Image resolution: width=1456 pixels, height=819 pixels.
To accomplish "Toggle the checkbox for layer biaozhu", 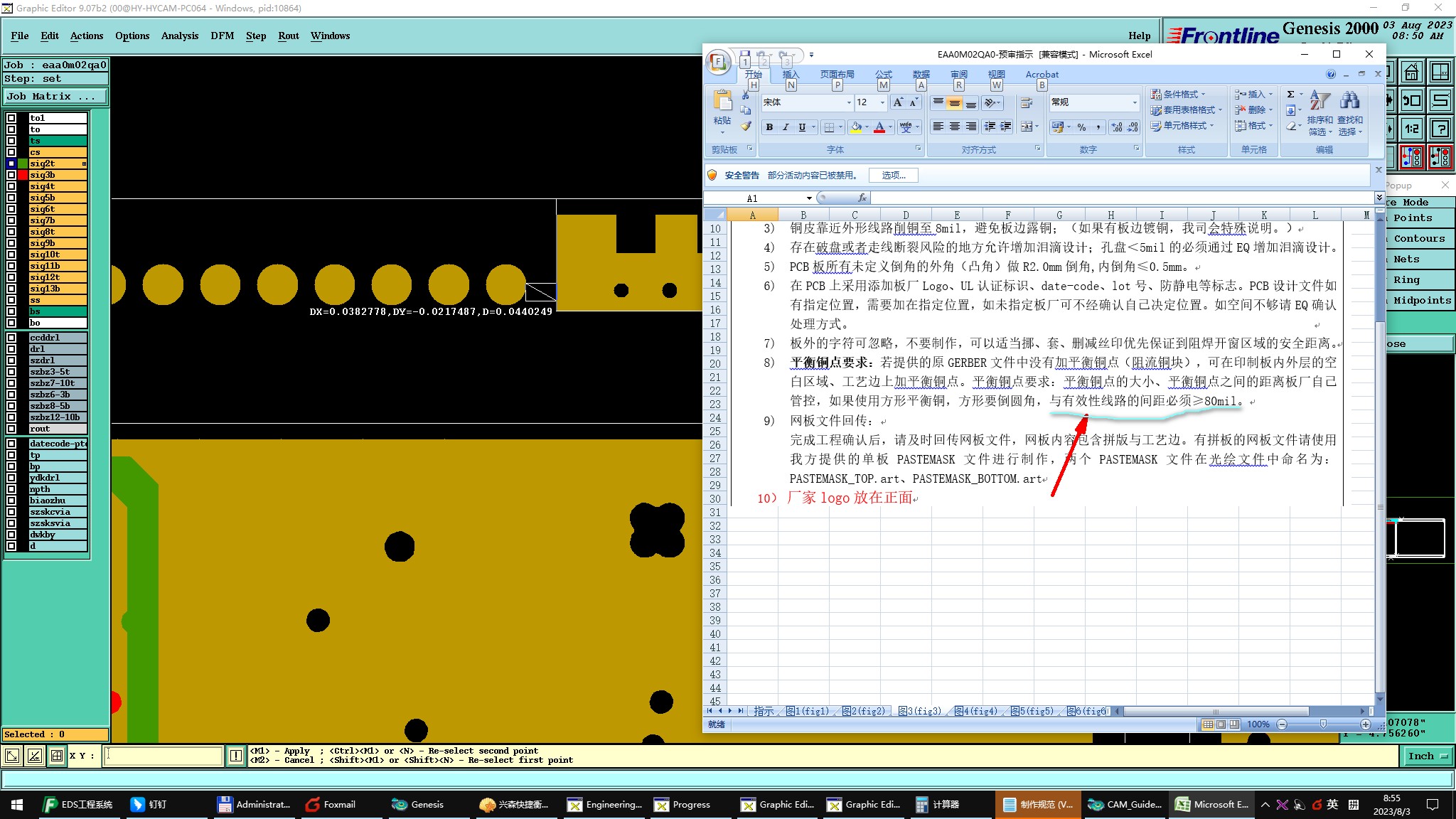I will pos(11,500).
